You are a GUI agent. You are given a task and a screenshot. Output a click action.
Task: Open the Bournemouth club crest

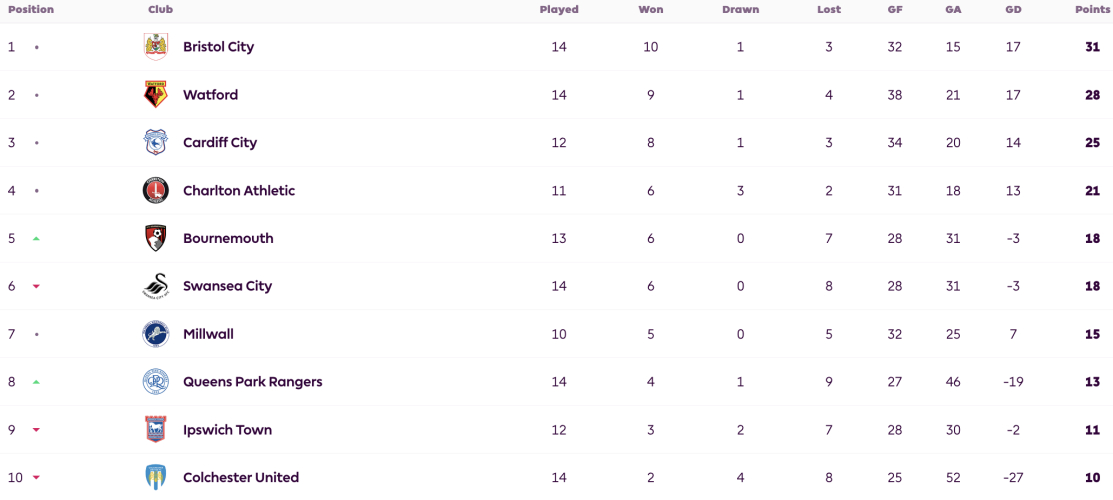click(x=155, y=238)
